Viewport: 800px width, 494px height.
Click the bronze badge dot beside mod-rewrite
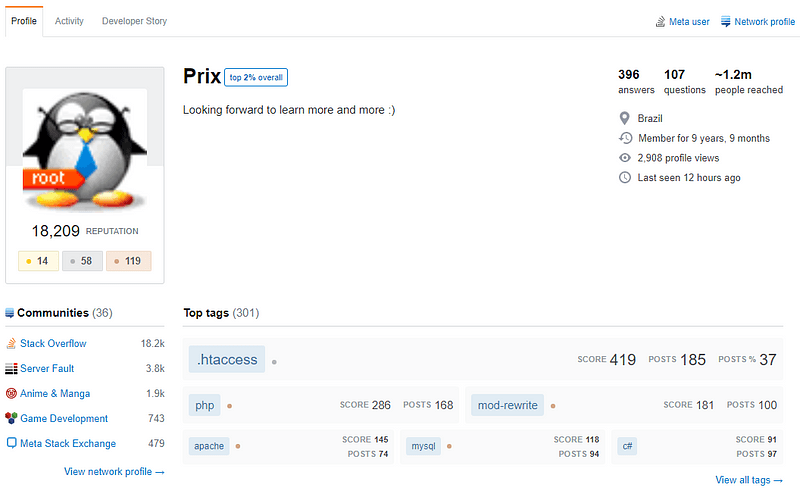[x=553, y=406]
